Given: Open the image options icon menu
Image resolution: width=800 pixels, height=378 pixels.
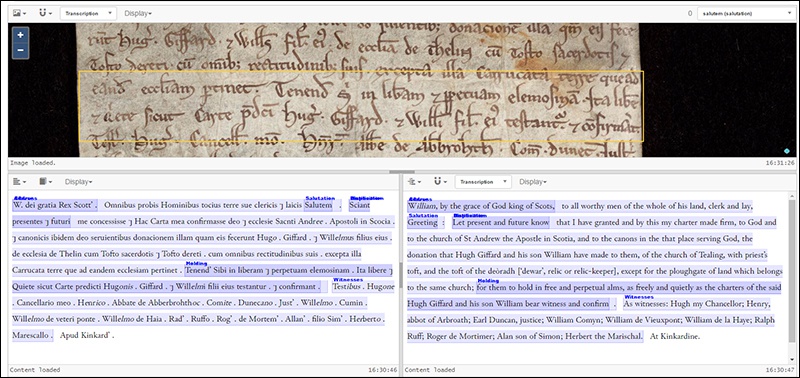Looking at the screenshot, I should coord(19,13).
